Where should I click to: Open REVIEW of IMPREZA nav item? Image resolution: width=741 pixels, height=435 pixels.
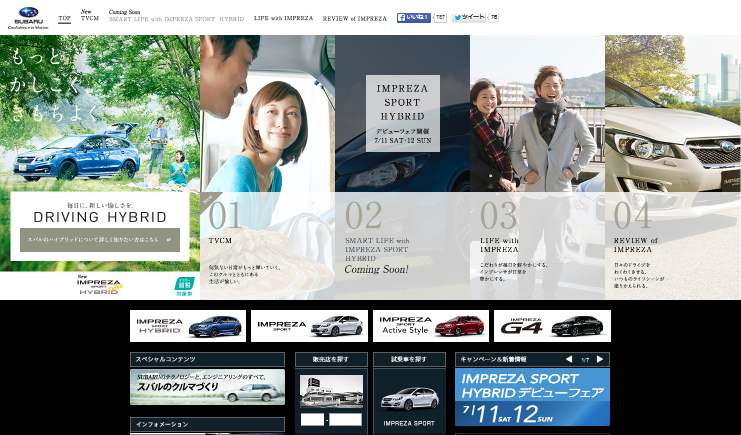(x=354, y=18)
